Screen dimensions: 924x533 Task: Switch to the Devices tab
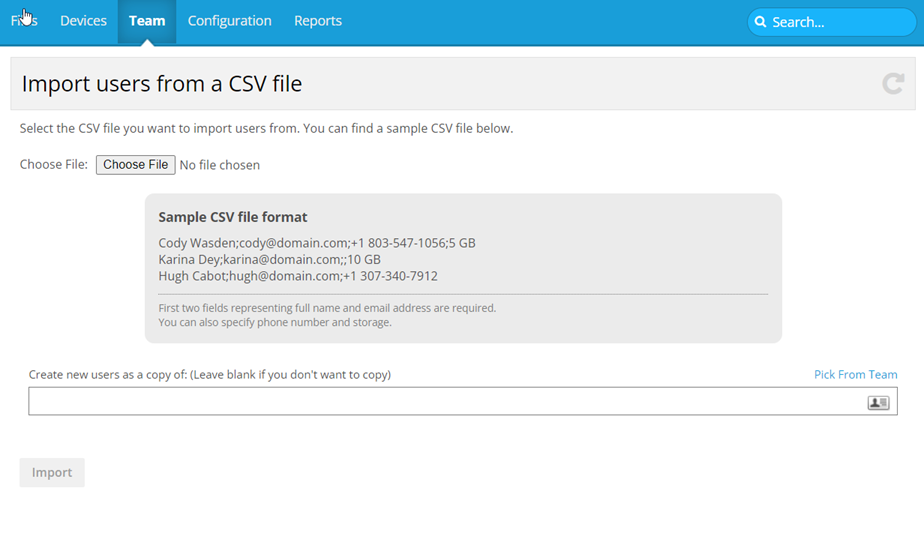click(x=83, y=21)
